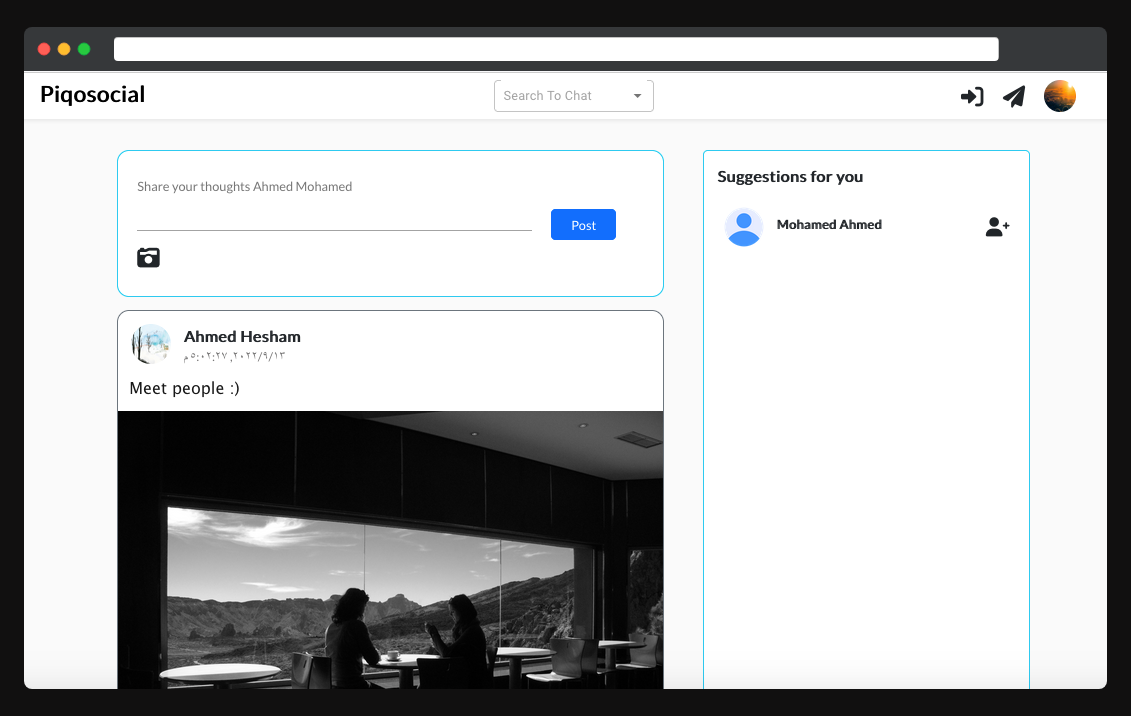
Task: Click the green zoom window button
Action: tap(84, 48)
